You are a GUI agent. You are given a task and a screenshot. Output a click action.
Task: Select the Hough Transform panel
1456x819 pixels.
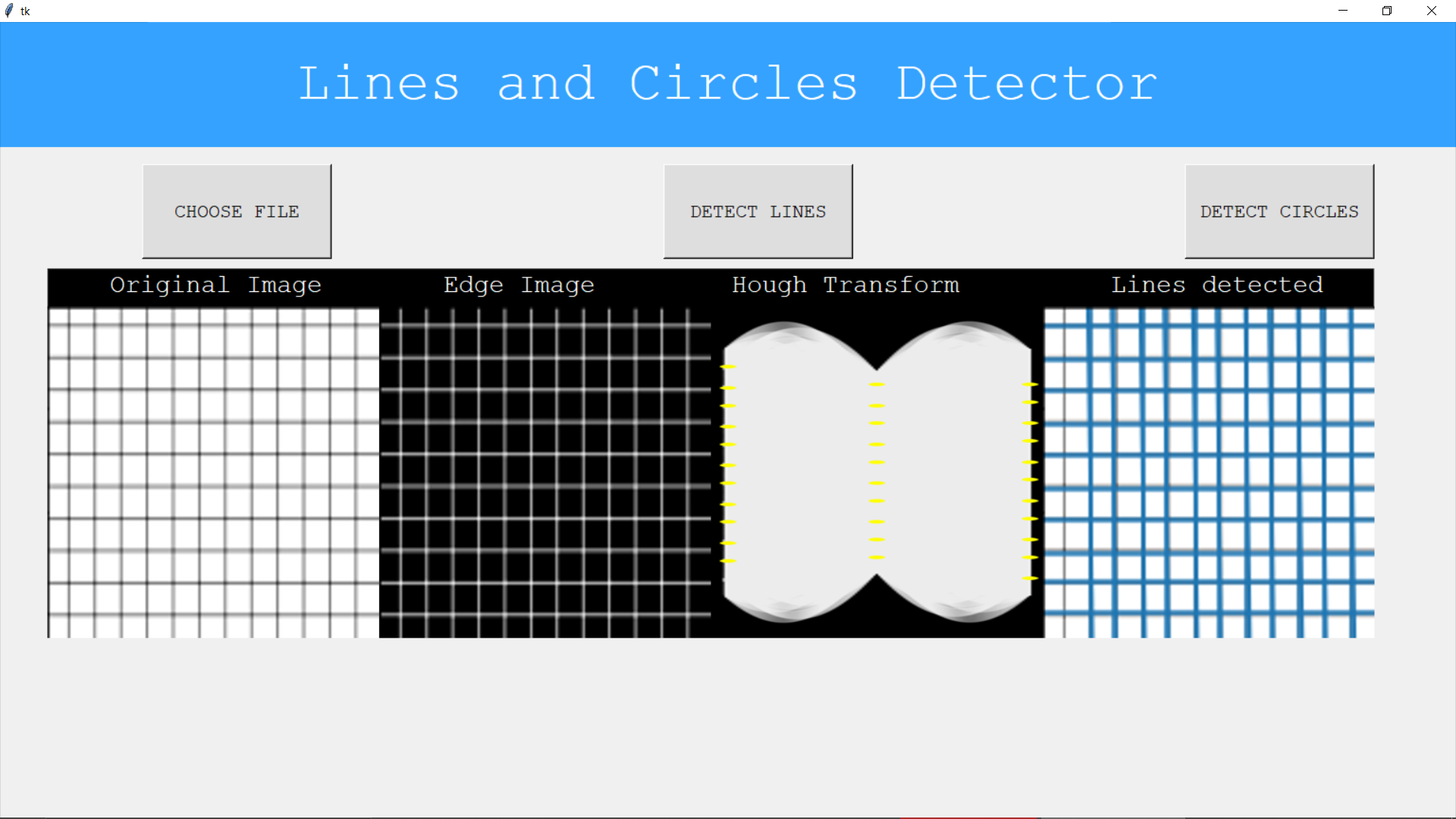876,470
